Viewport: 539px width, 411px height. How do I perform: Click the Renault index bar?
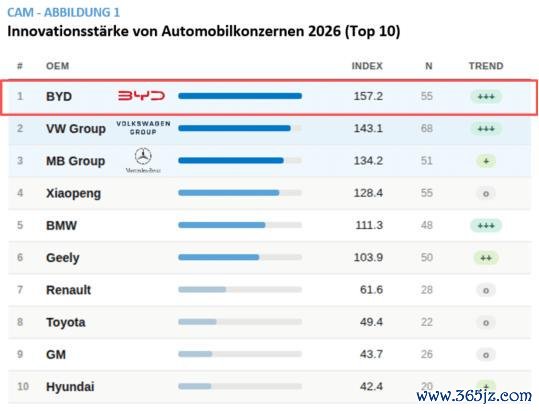[240, 290]
